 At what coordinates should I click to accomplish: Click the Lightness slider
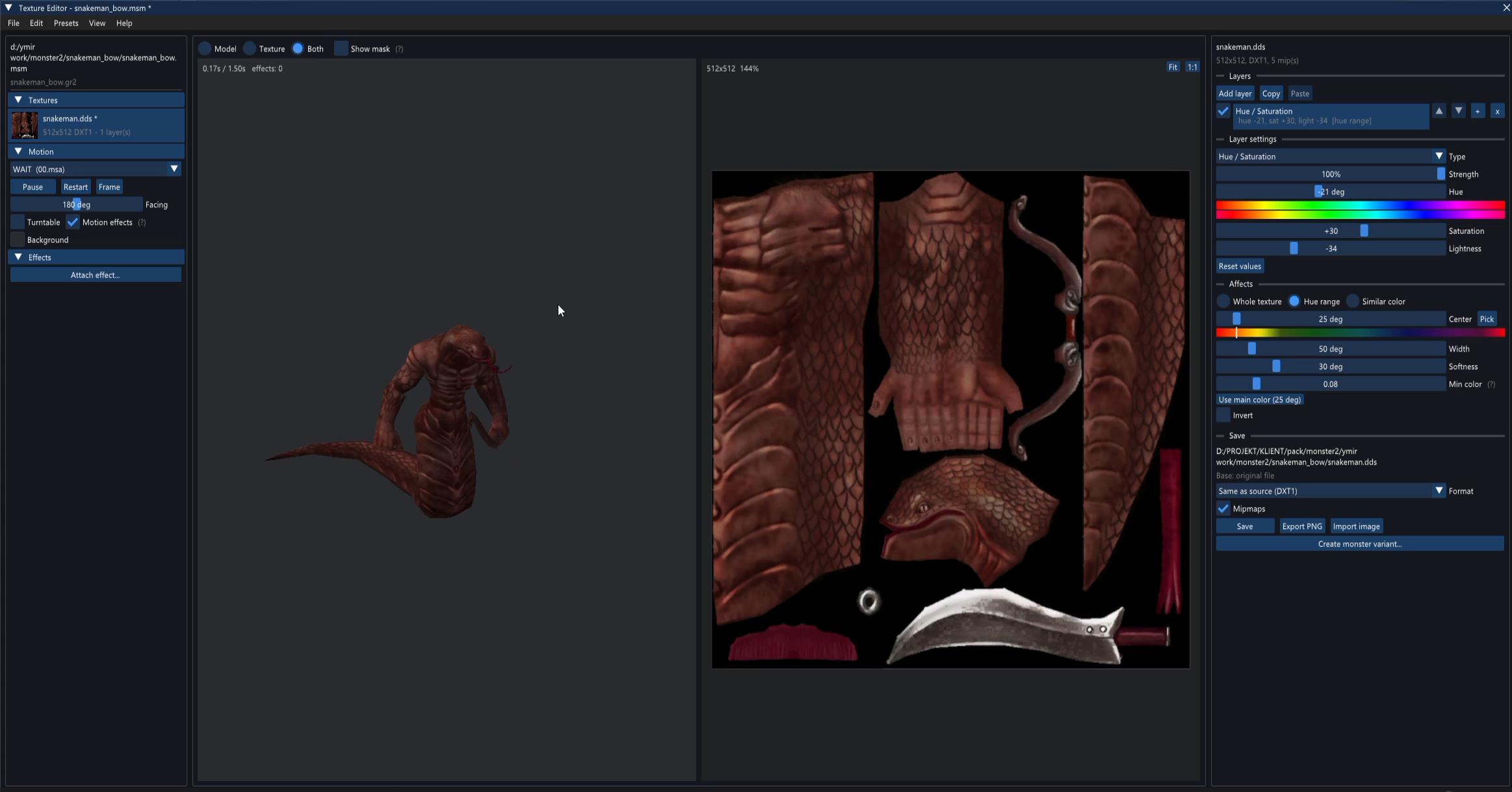(x=1331, y=249)
